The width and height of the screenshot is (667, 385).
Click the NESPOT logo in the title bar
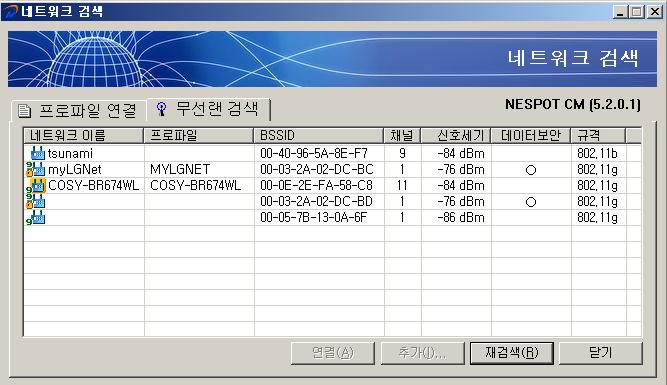coord(10,11)
